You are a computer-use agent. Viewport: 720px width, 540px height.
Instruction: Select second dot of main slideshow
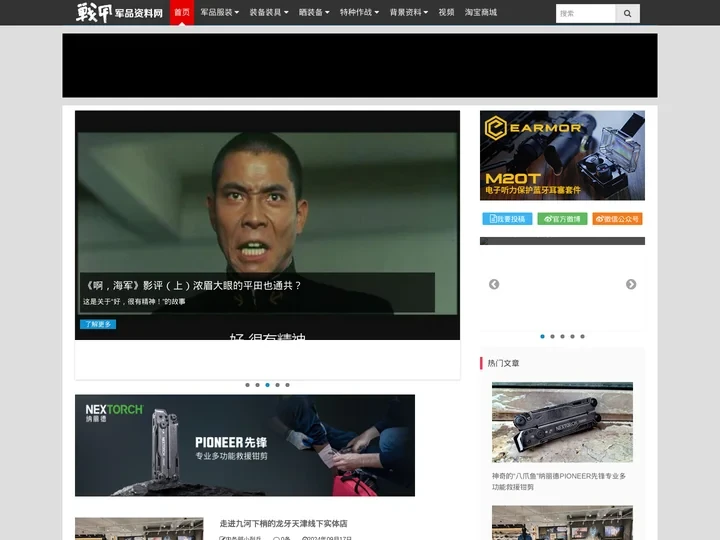tap(258, 385)
